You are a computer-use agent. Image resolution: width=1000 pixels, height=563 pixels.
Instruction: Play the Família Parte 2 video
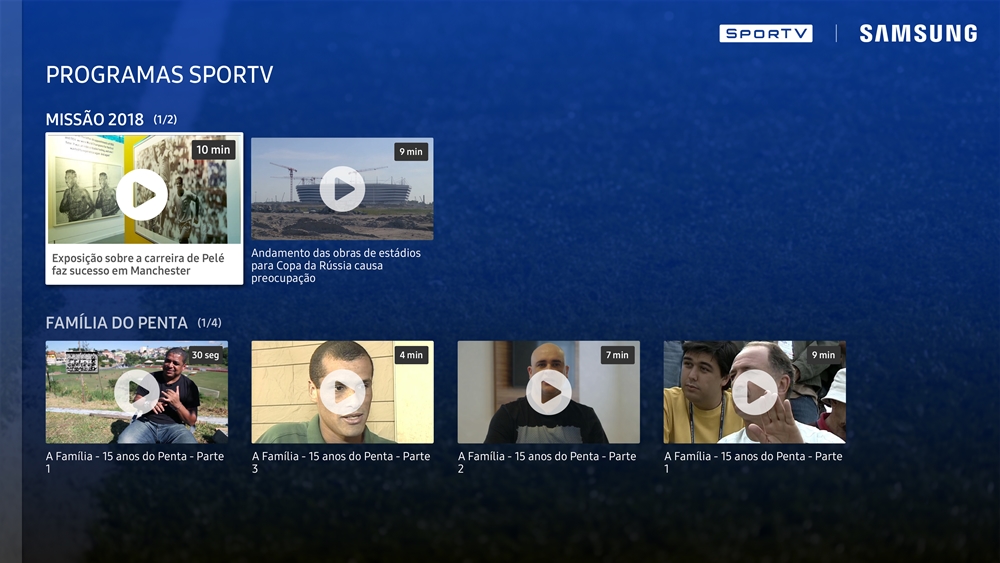[x=548, y=392]
